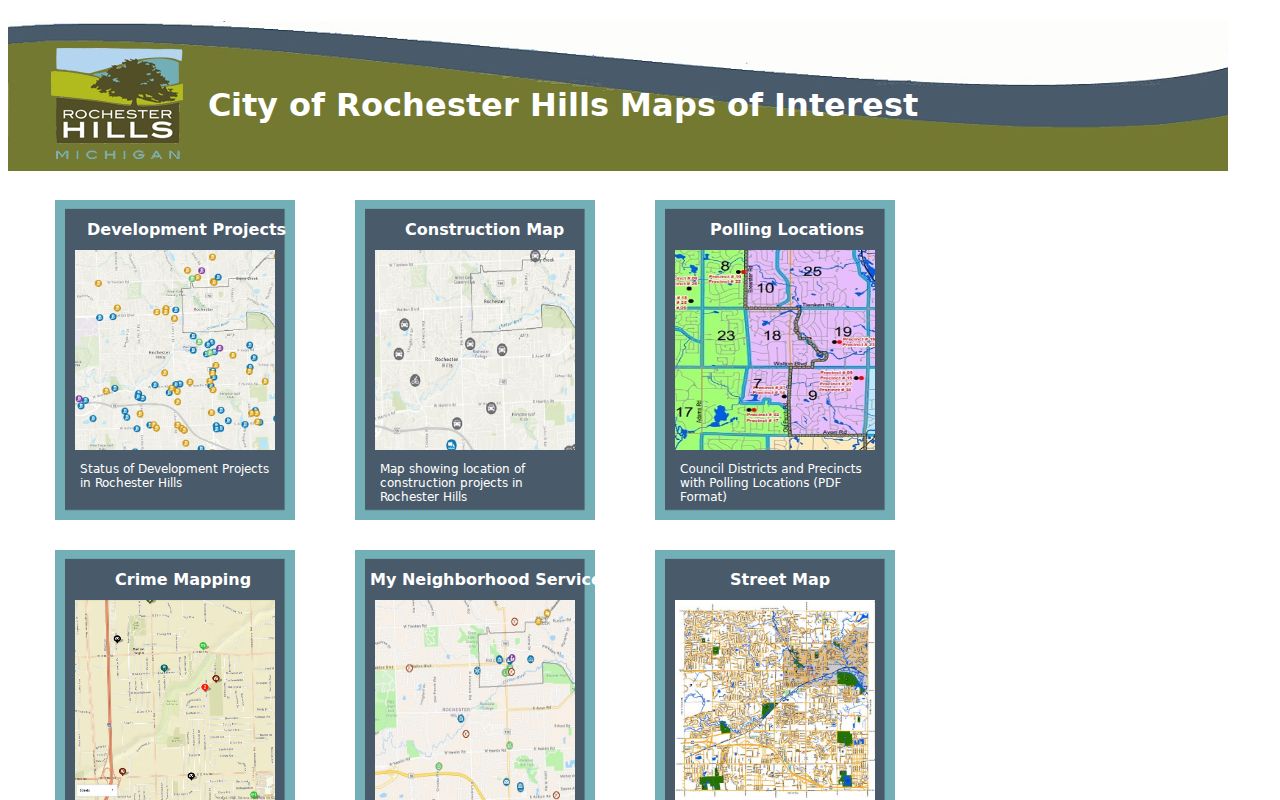Click the Development Projects card title
1280x800 pixels.
[186, 229]
